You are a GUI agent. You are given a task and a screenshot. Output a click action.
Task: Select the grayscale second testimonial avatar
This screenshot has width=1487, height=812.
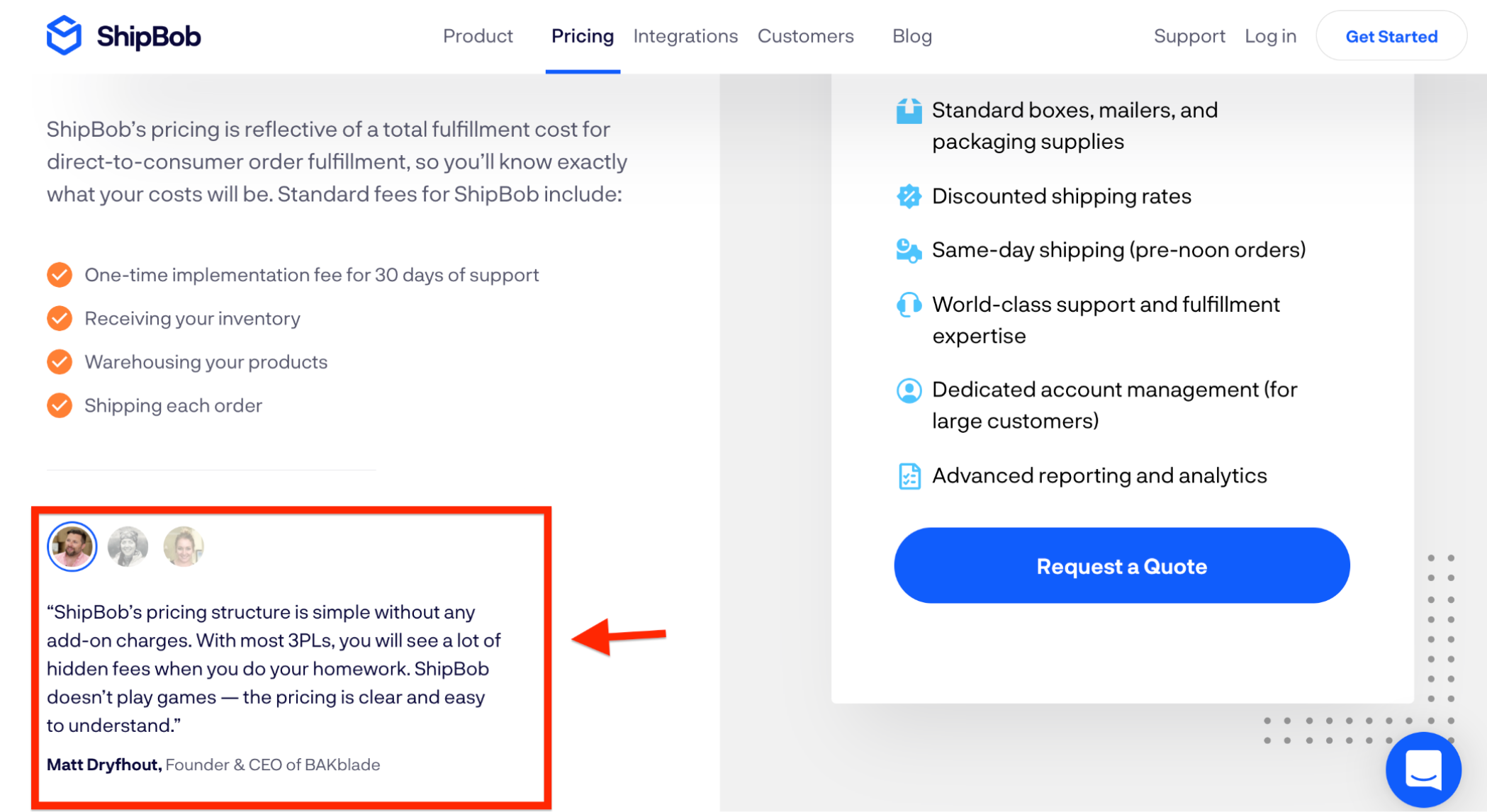click(128, 546)
